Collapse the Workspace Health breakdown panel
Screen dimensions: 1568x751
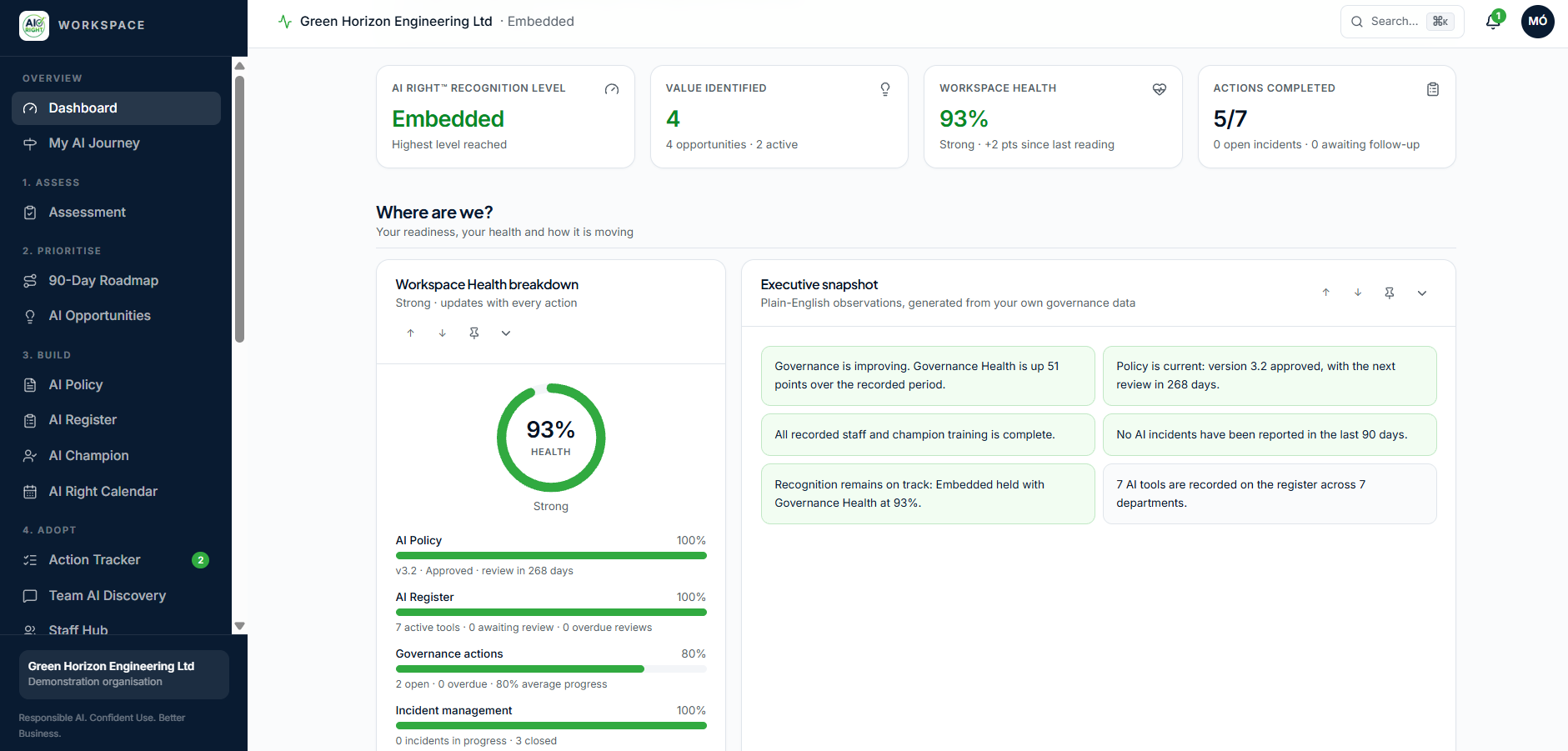click(505, 333)
